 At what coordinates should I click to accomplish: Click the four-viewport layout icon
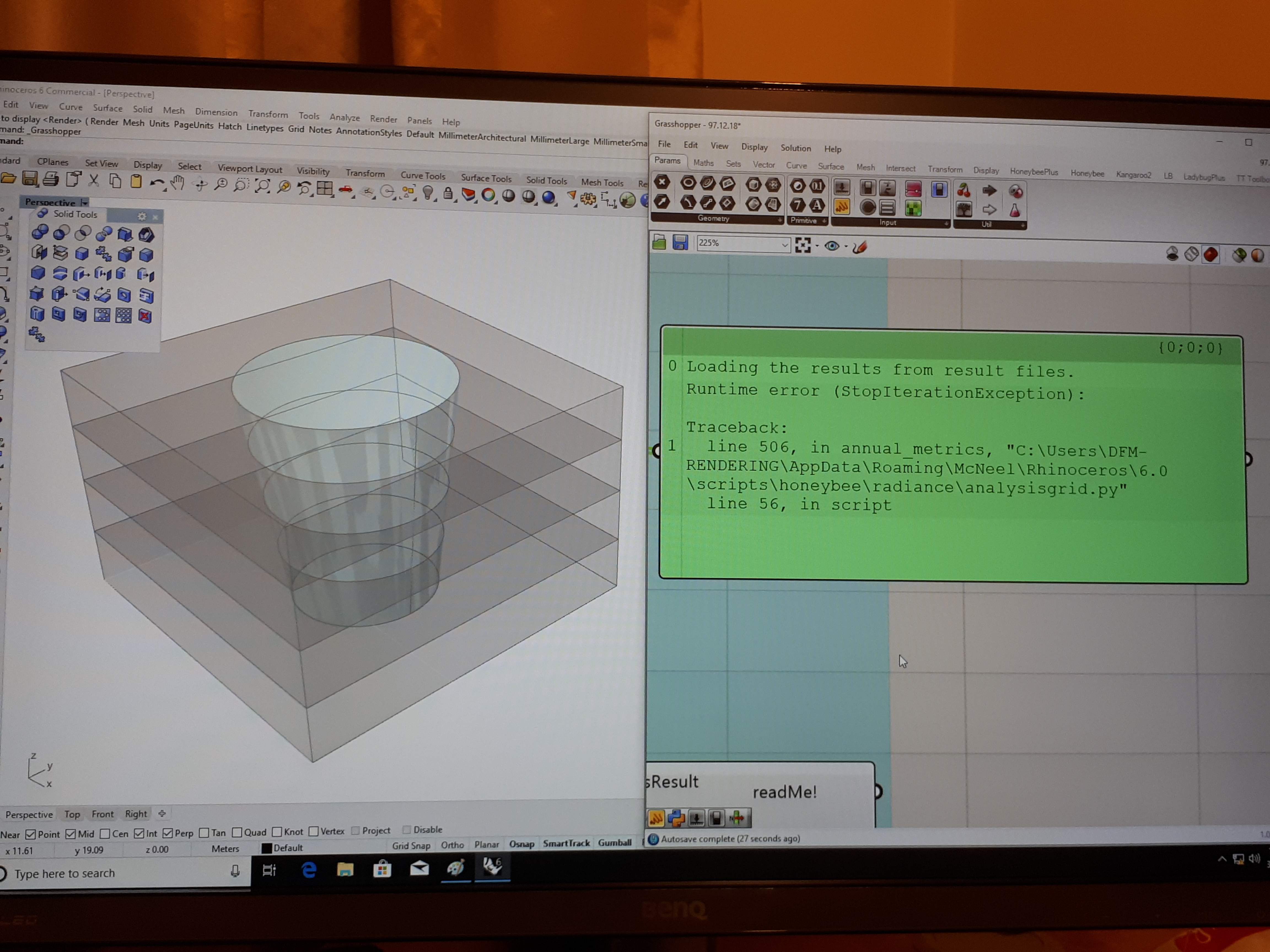325,188
